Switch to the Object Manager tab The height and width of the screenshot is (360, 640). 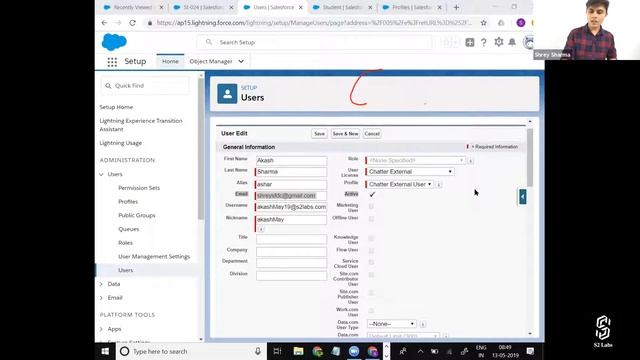coord(211,61)
